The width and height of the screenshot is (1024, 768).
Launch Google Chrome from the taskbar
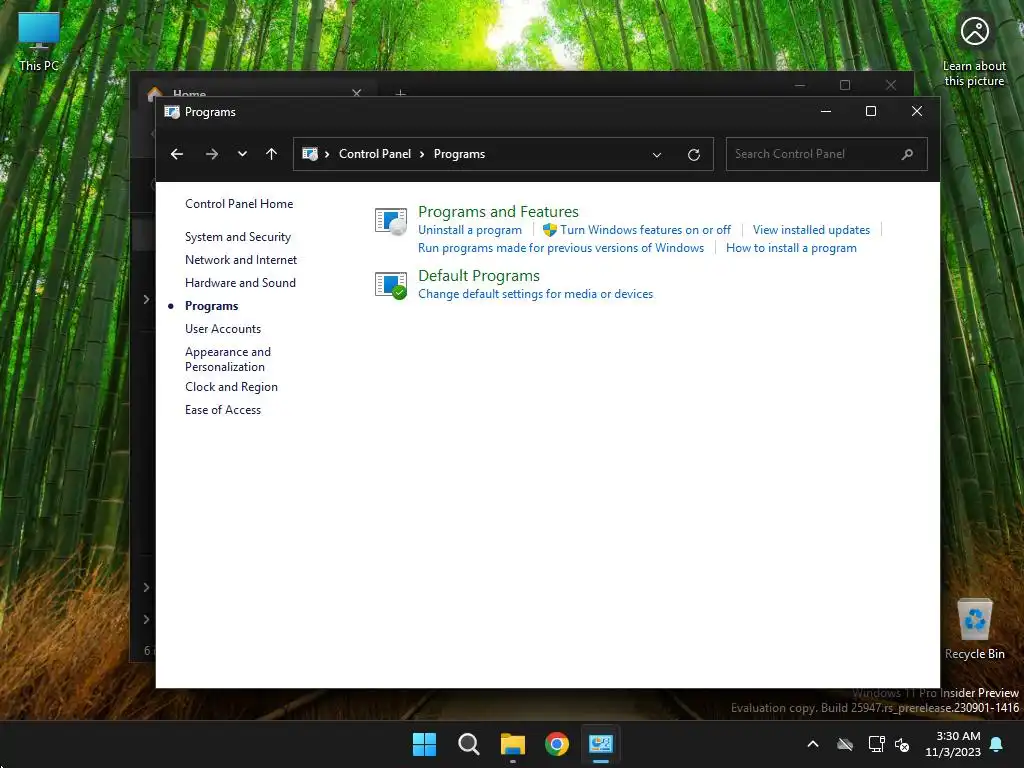(x=557, y=744)
